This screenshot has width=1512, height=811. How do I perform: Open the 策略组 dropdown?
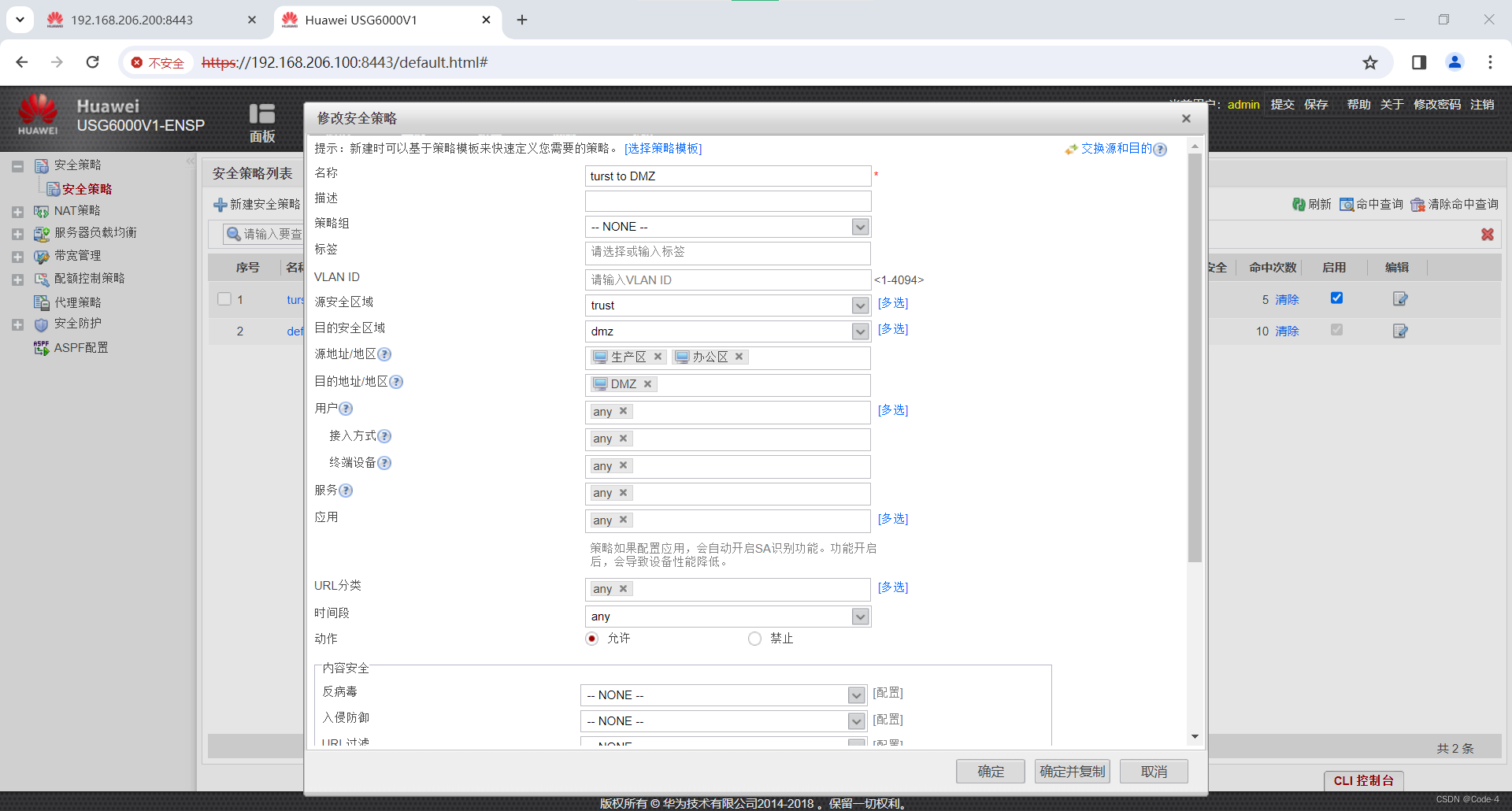point(861,227)
